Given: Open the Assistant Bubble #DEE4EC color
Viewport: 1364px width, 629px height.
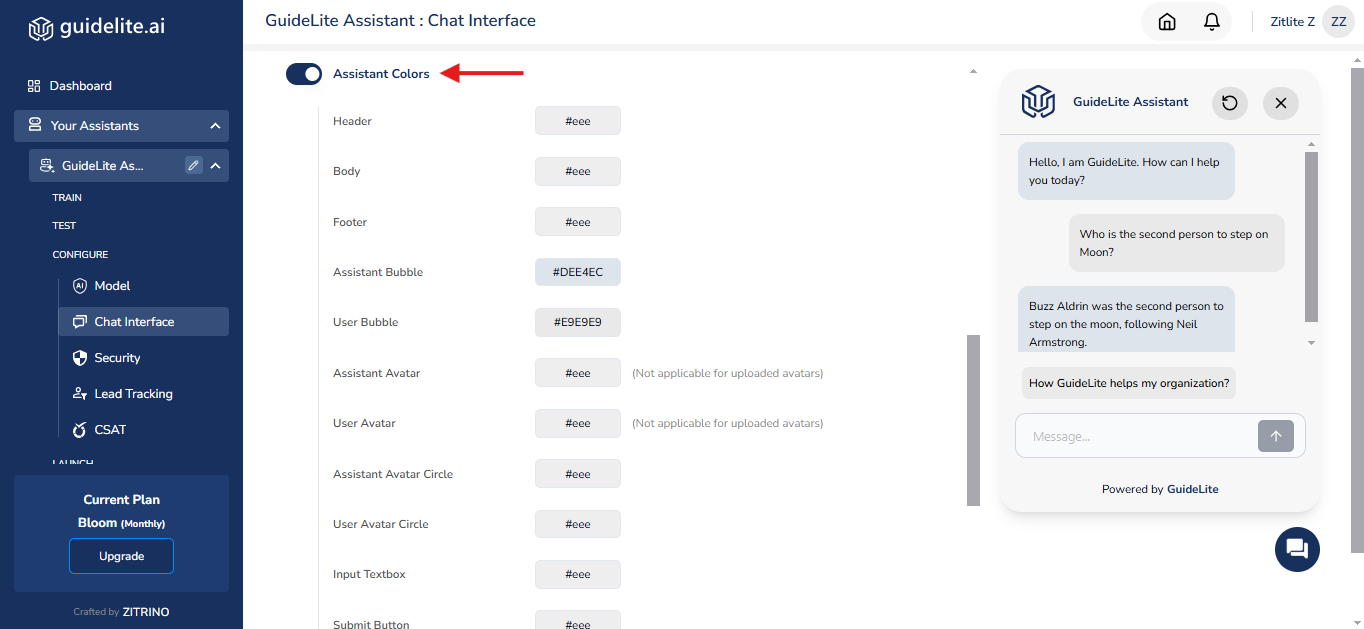Looking at the screenshot, I should tap(578, 272).
